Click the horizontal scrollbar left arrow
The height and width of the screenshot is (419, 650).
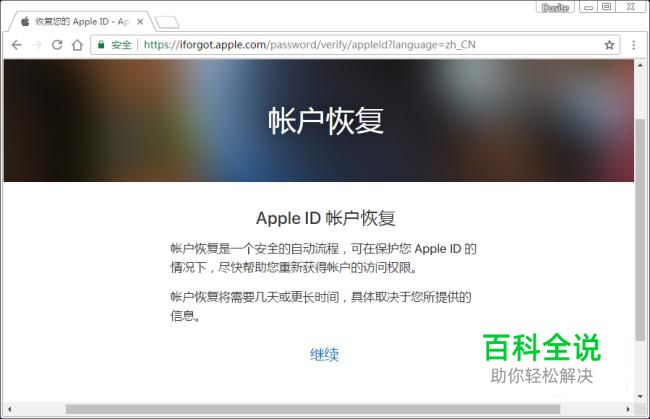pyautogui.click(x=10, y=409)
